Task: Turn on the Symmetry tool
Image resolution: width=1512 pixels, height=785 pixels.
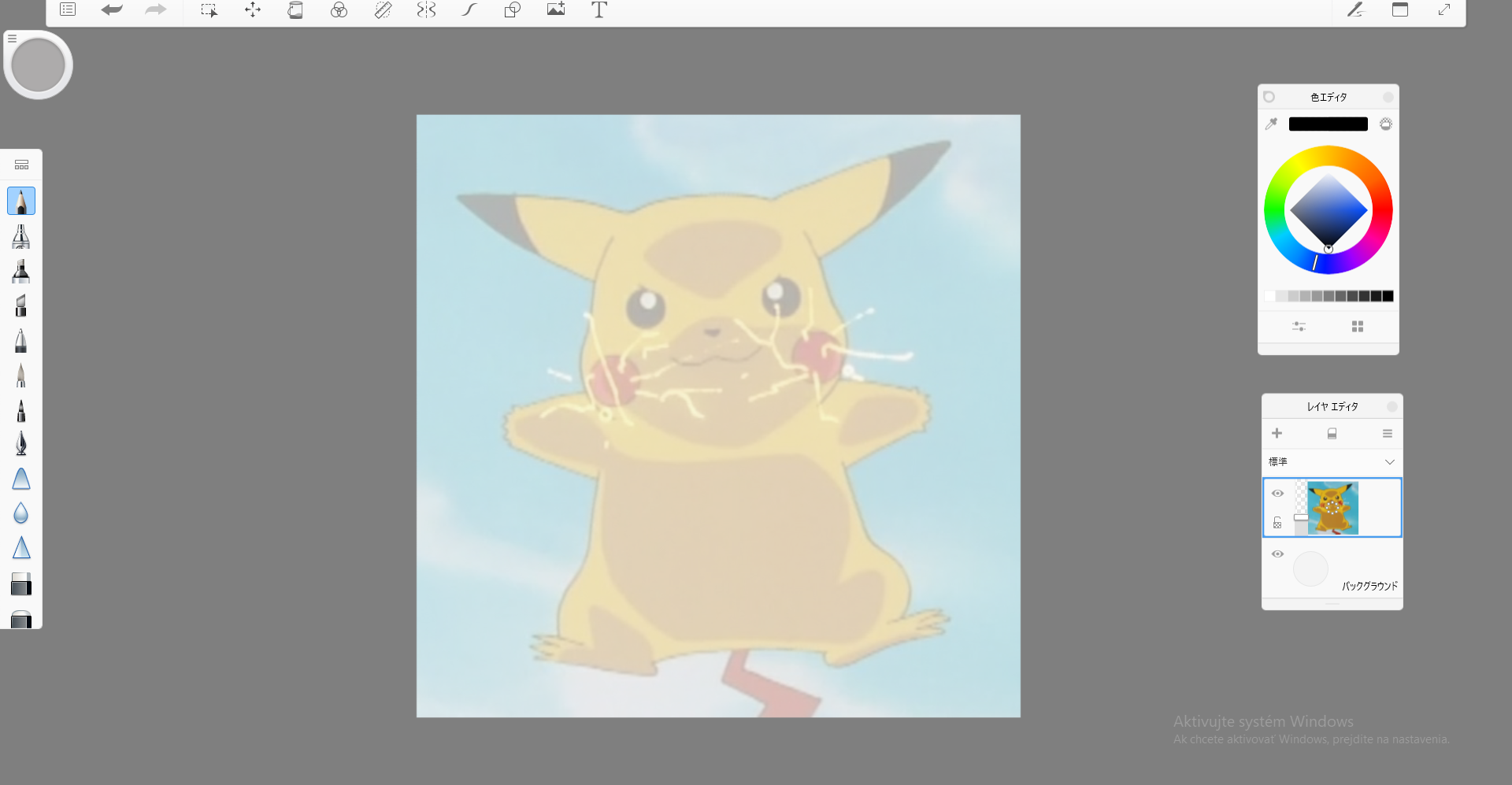Action: coord(426,9)
